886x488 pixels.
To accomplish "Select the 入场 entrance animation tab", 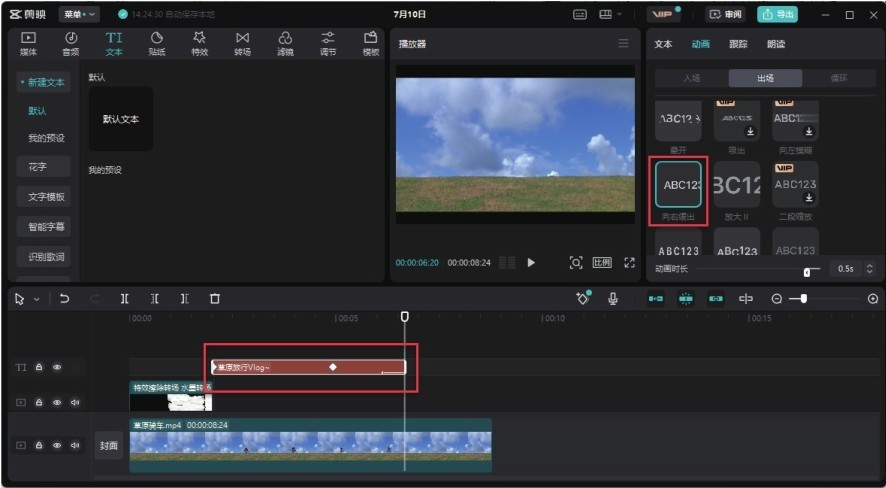I will click(x=692, y=79).
